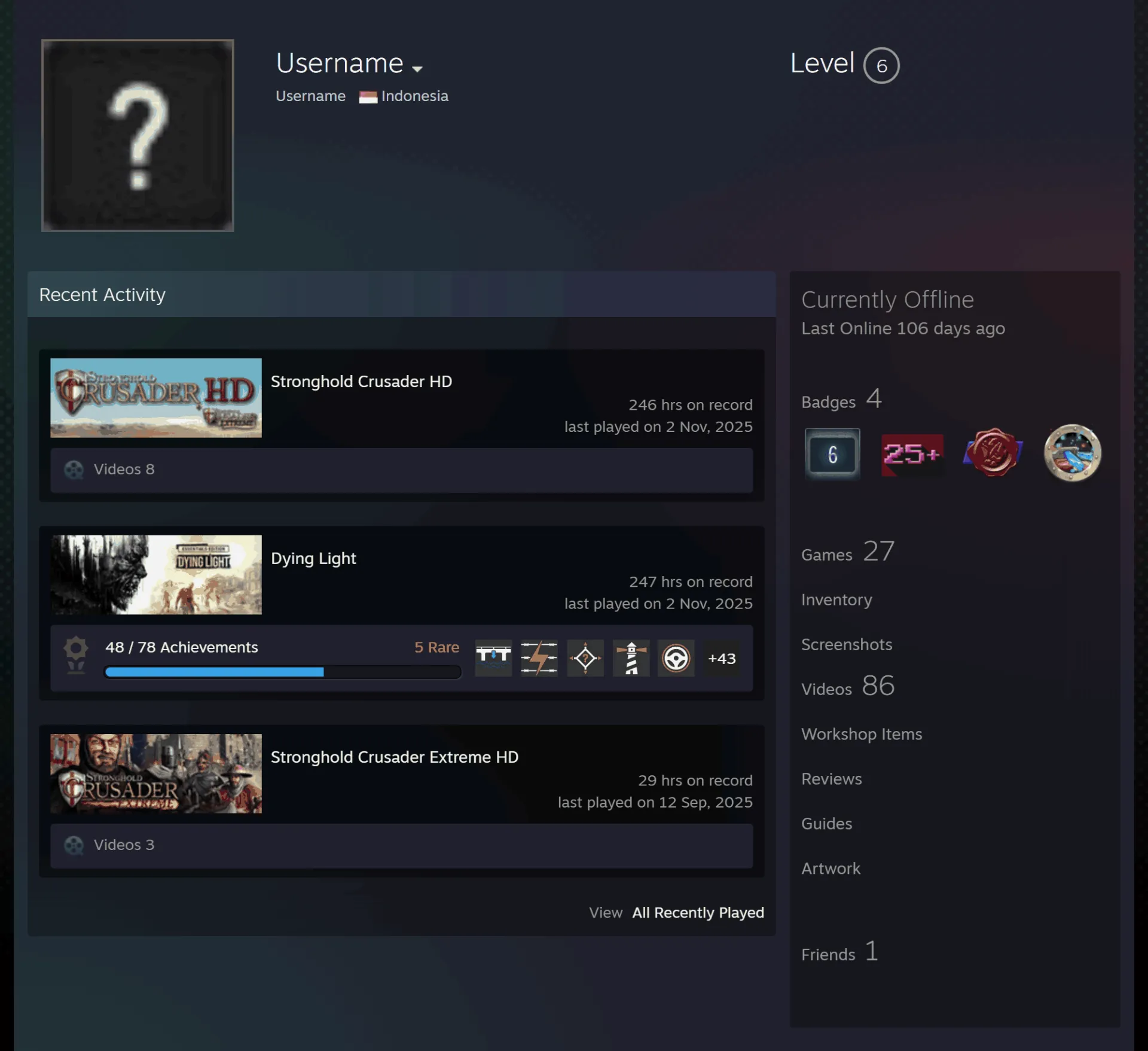
Task: Click the achievements trophy gear icon
Action: (x=76, y=656)
